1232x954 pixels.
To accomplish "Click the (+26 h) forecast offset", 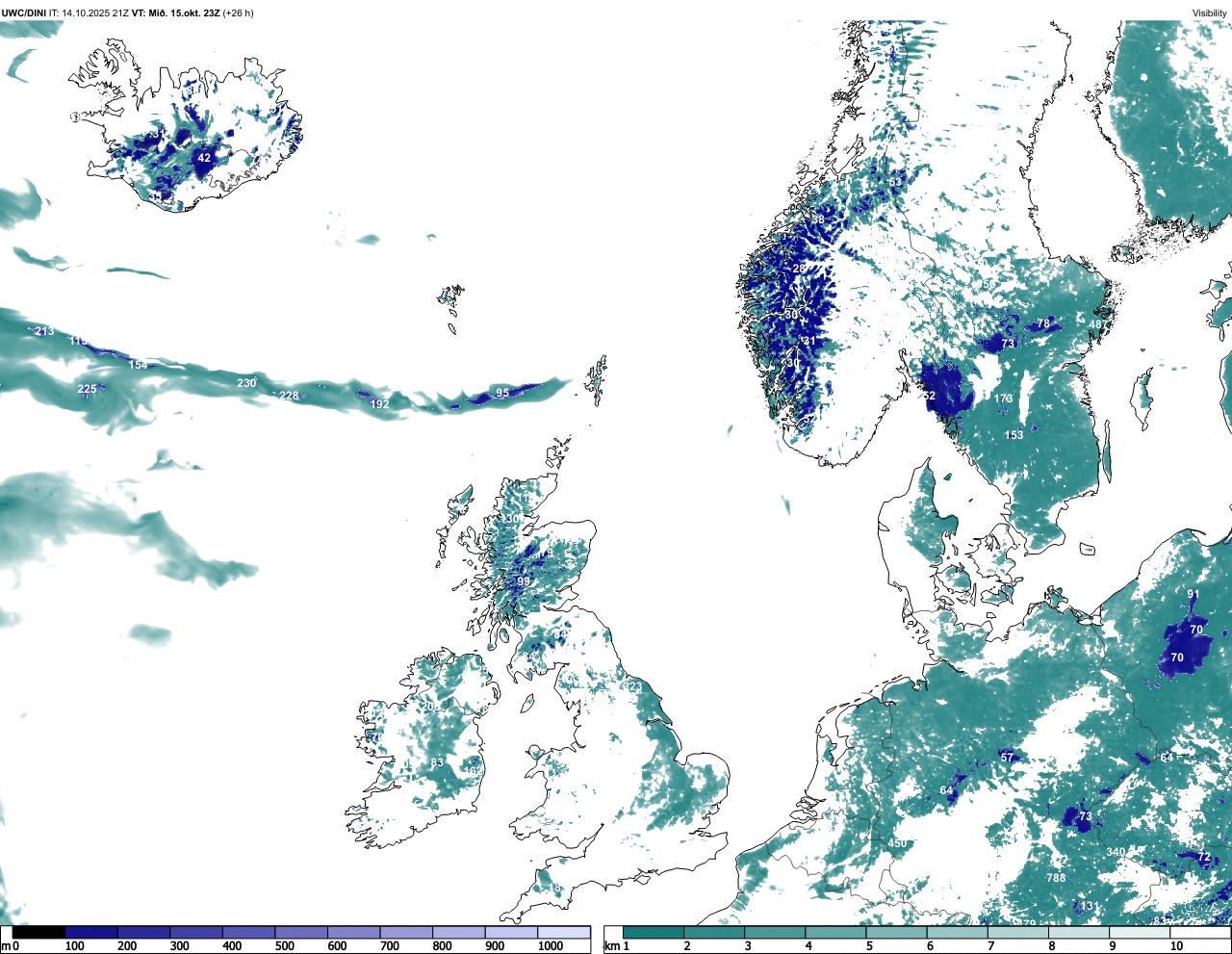I will 238,13.
